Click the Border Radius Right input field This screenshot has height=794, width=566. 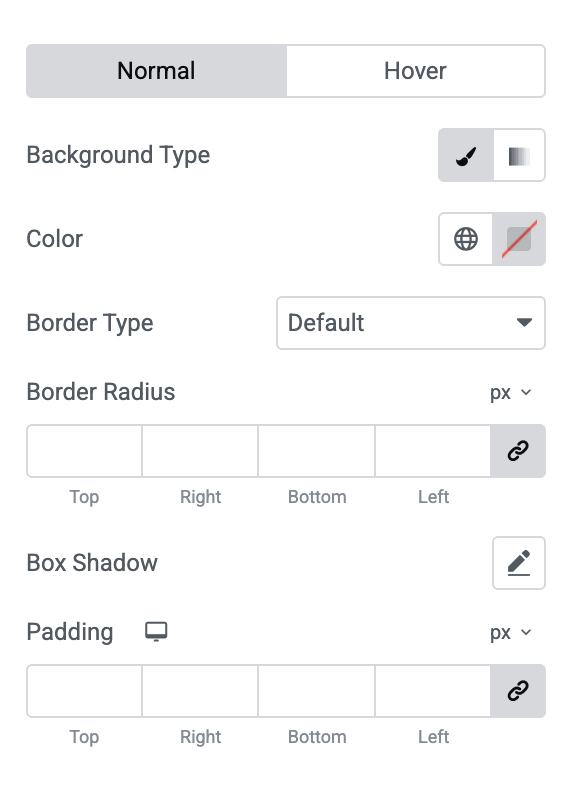(x=200, y=451)
